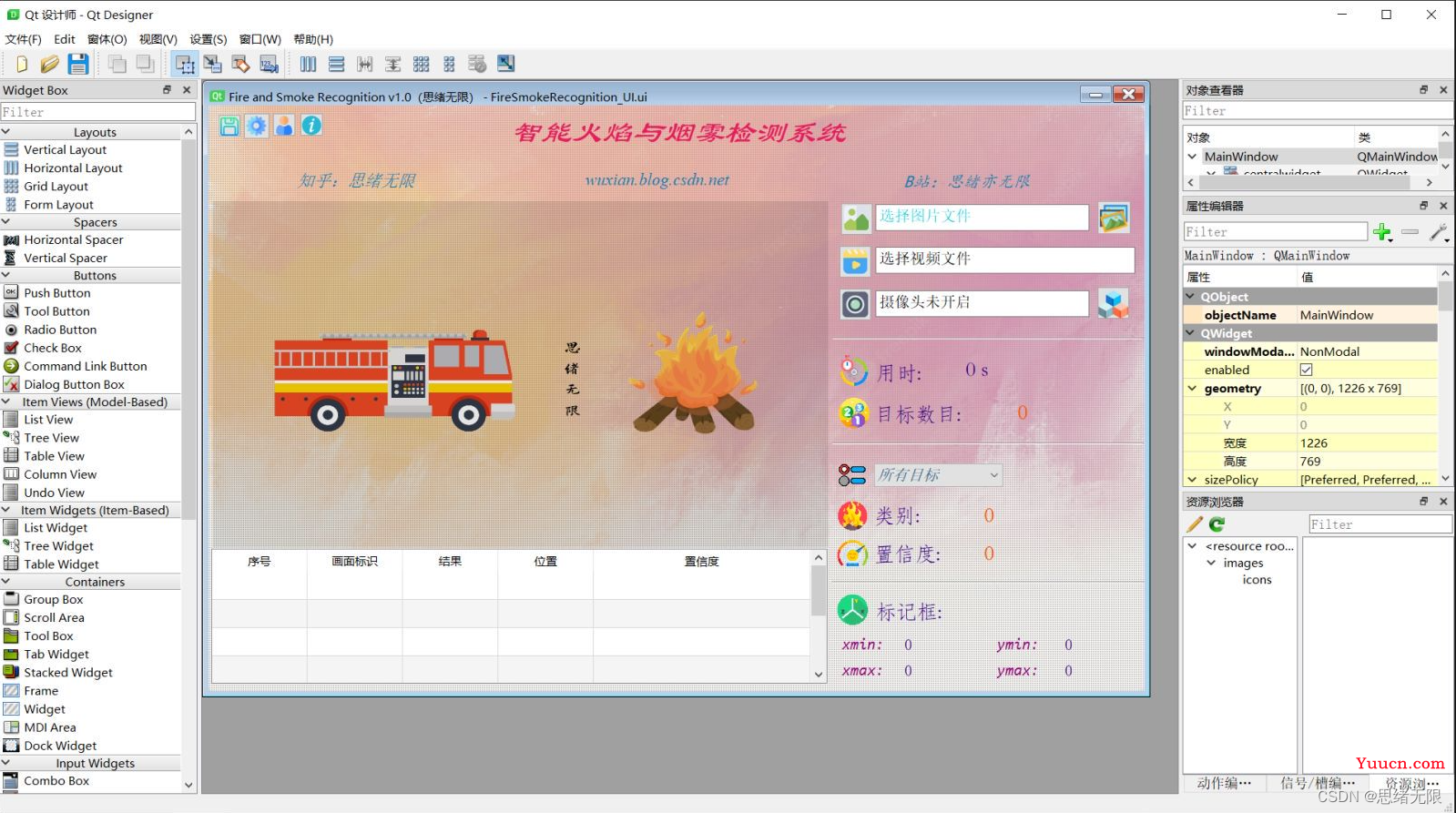The height and width of the screenshot is (813, 1456).
Task: Open the 文件(F) menu
Action: (x=24, y=39)
